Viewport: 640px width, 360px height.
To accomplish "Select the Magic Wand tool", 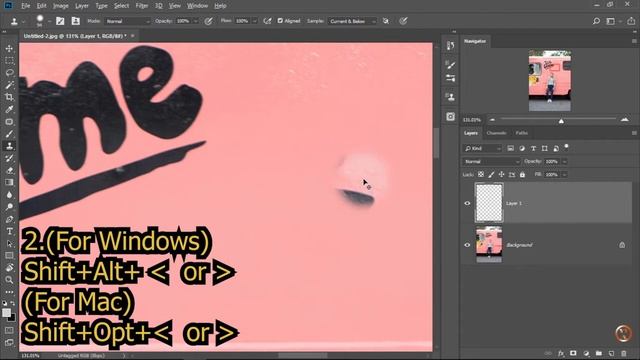I will (9, 85).
